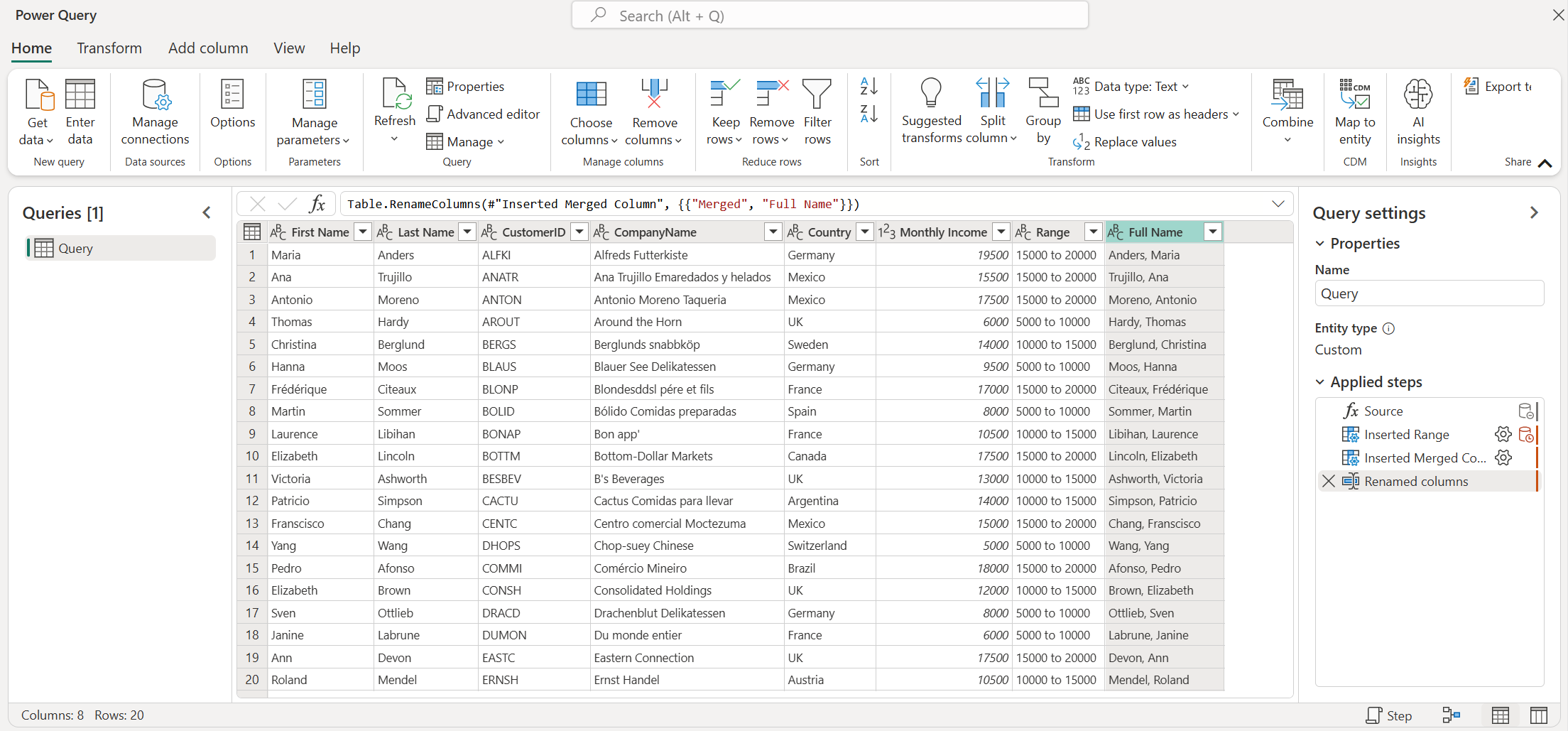The image size is (1568, 731).
Task: Toggle Step script view in status bar
Action: point(1389,715)
